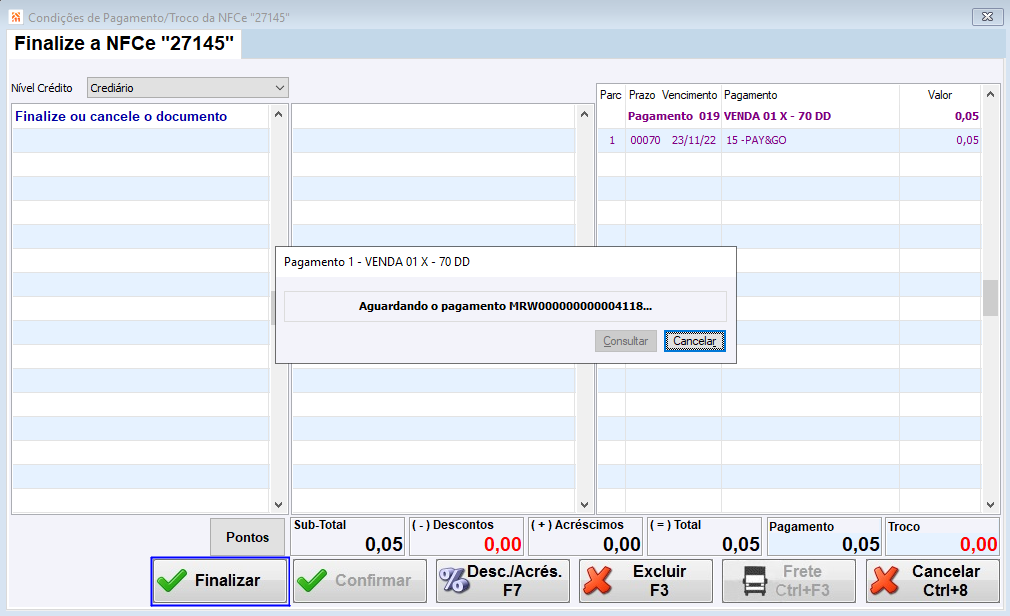Screen dimensions: 1010x616
Task: Click the Total value field
Action: point(704,537)
